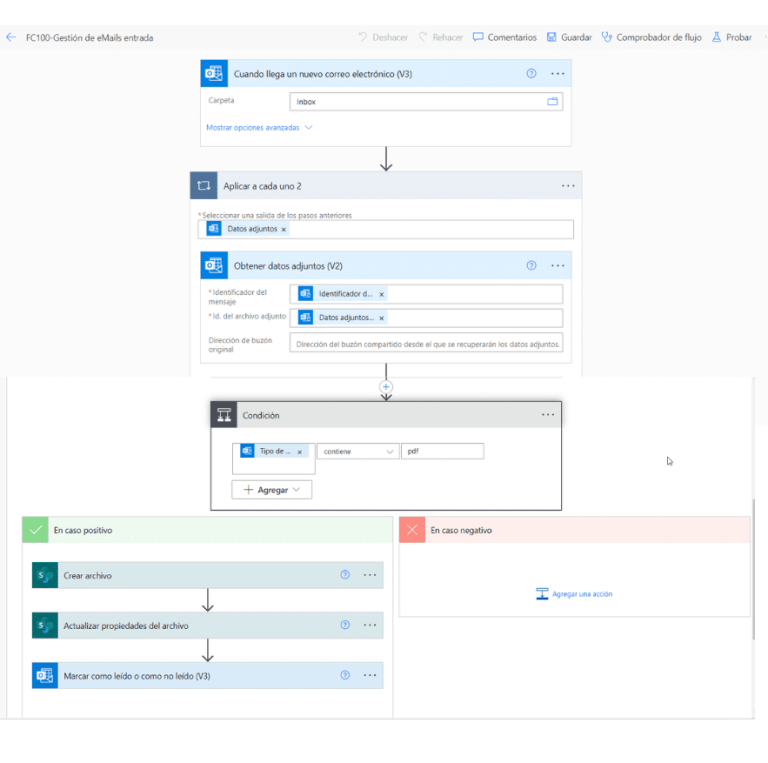Click Guardar in the top toolbar
The height and width of the screenshot is (763, 768).
click(569, 37)
